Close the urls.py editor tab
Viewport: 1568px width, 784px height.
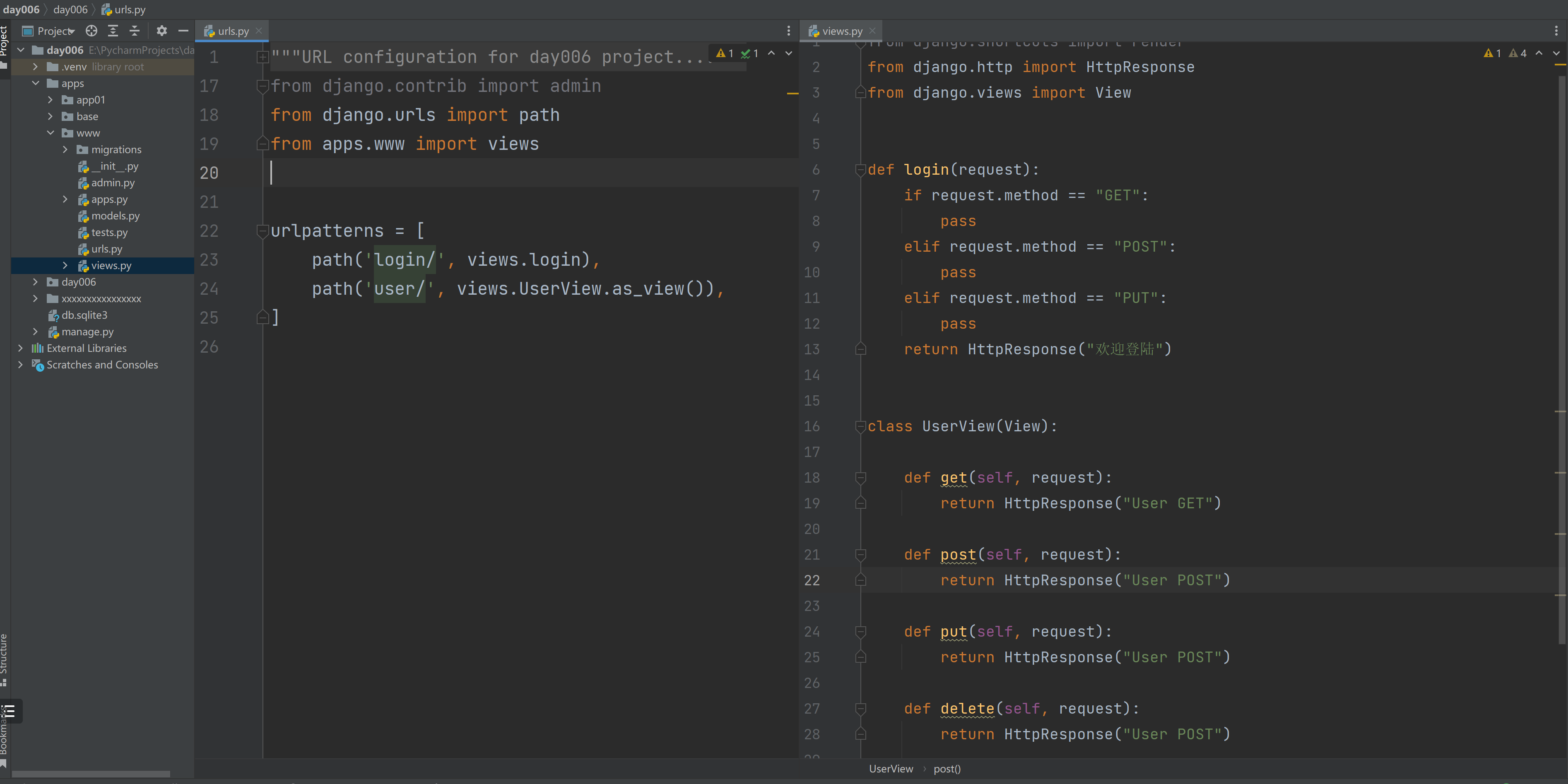click(259, 31)
